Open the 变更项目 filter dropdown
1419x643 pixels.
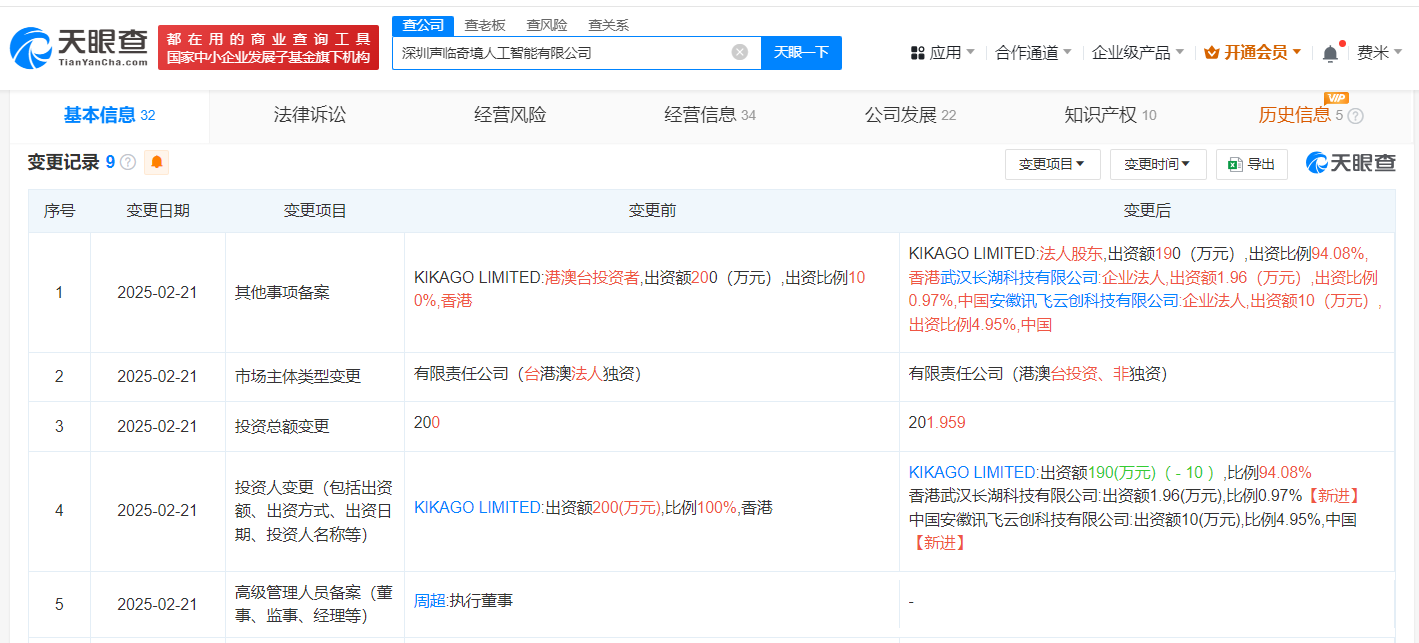pyautogui.click(x=1052, y=164)
